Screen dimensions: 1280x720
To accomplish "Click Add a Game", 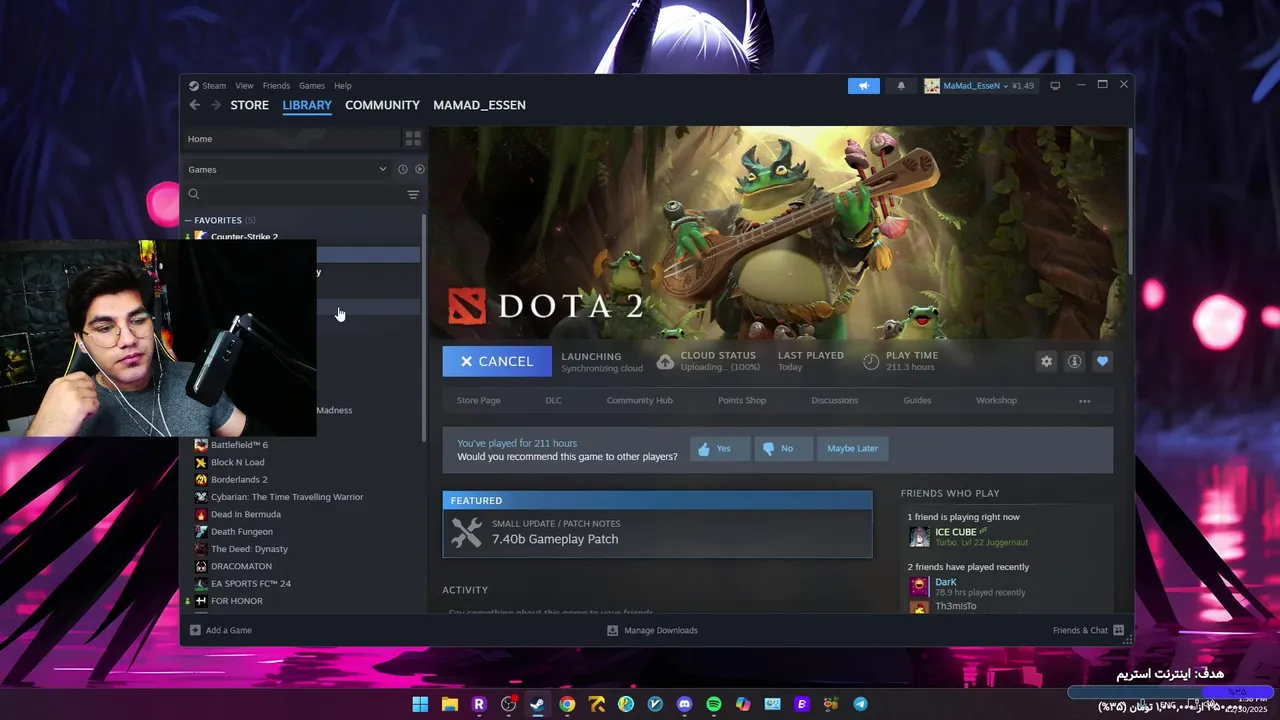I will tap(221, 631).
